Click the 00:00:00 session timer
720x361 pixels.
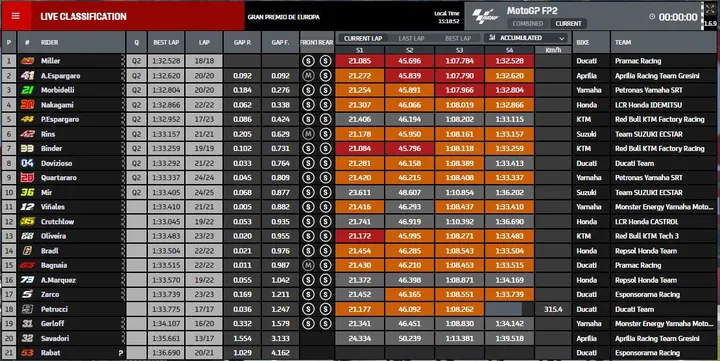click(x=678, y=17)
